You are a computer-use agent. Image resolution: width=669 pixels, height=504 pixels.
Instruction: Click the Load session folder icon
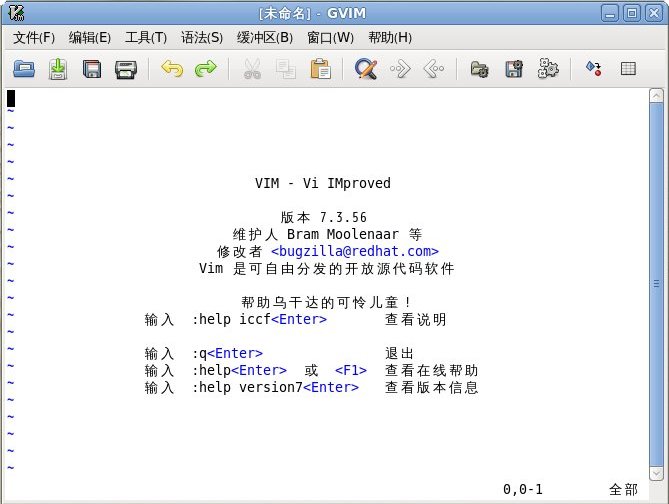(480, 69)
